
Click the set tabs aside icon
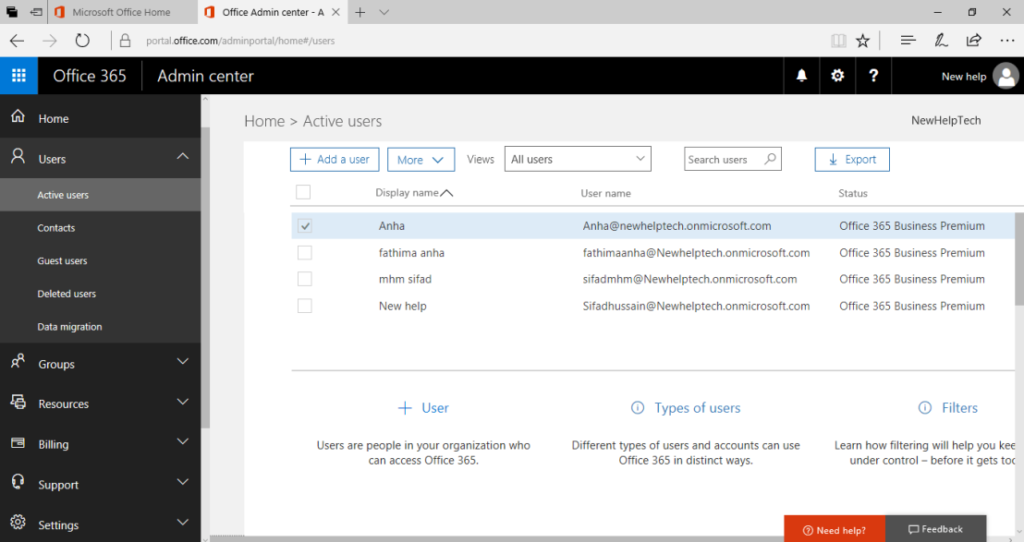click(x=37, y=12)
